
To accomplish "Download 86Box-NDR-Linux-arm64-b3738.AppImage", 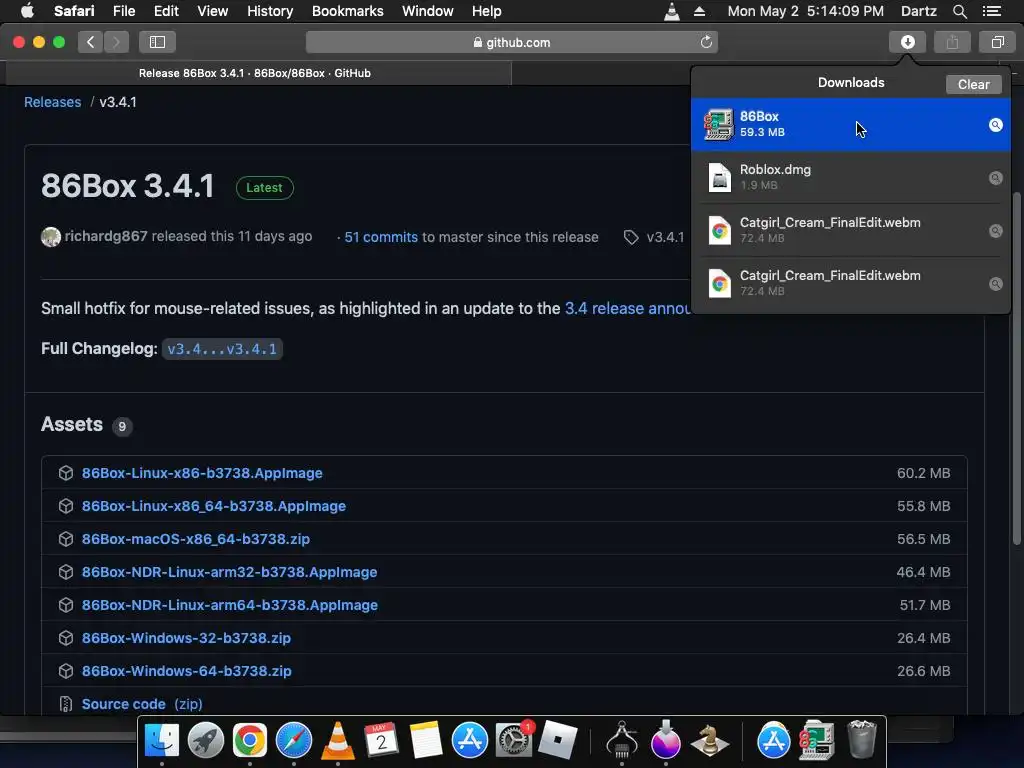I will 229,605.
